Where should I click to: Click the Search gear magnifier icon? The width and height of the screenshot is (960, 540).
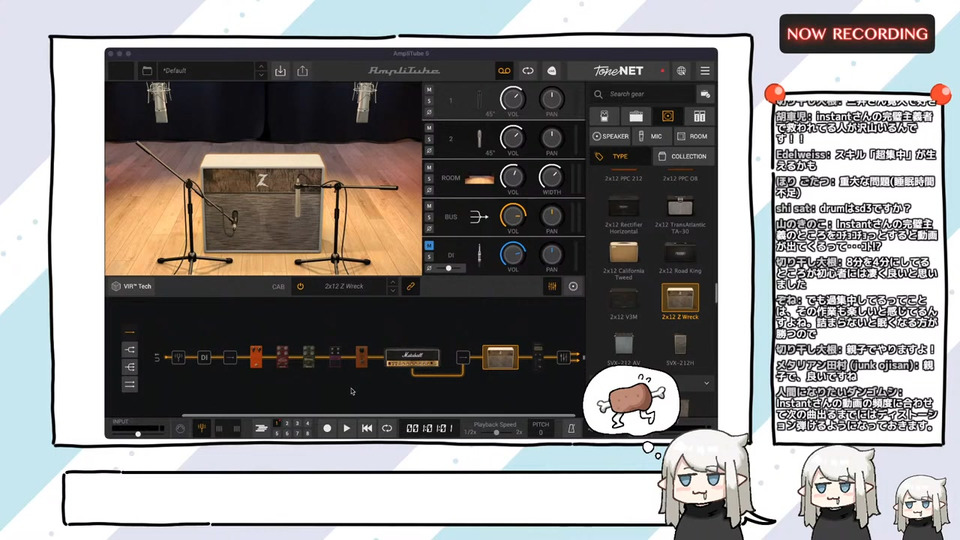point(598,94)
